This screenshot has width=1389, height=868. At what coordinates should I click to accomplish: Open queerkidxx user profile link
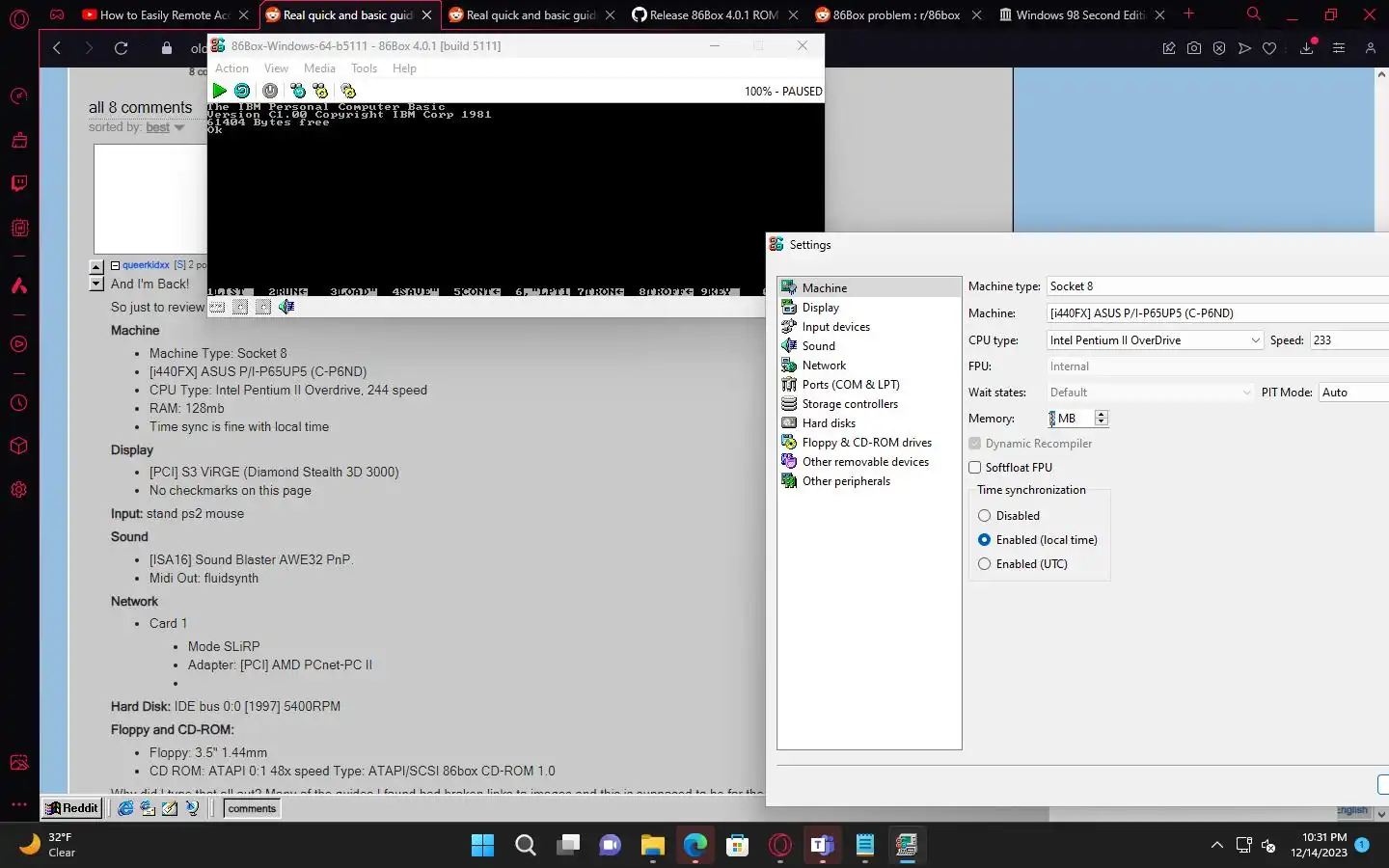coord(146,265)
